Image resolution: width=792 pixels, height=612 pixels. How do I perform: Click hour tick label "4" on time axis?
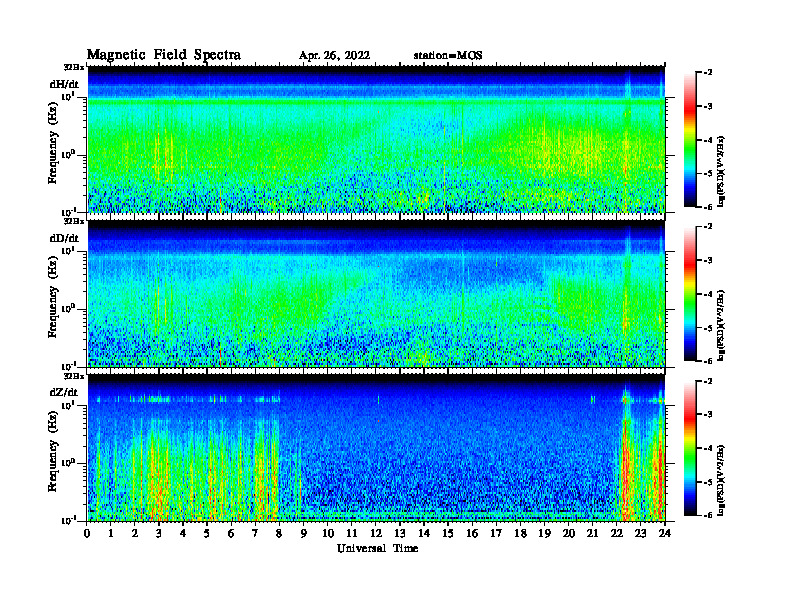183,534
